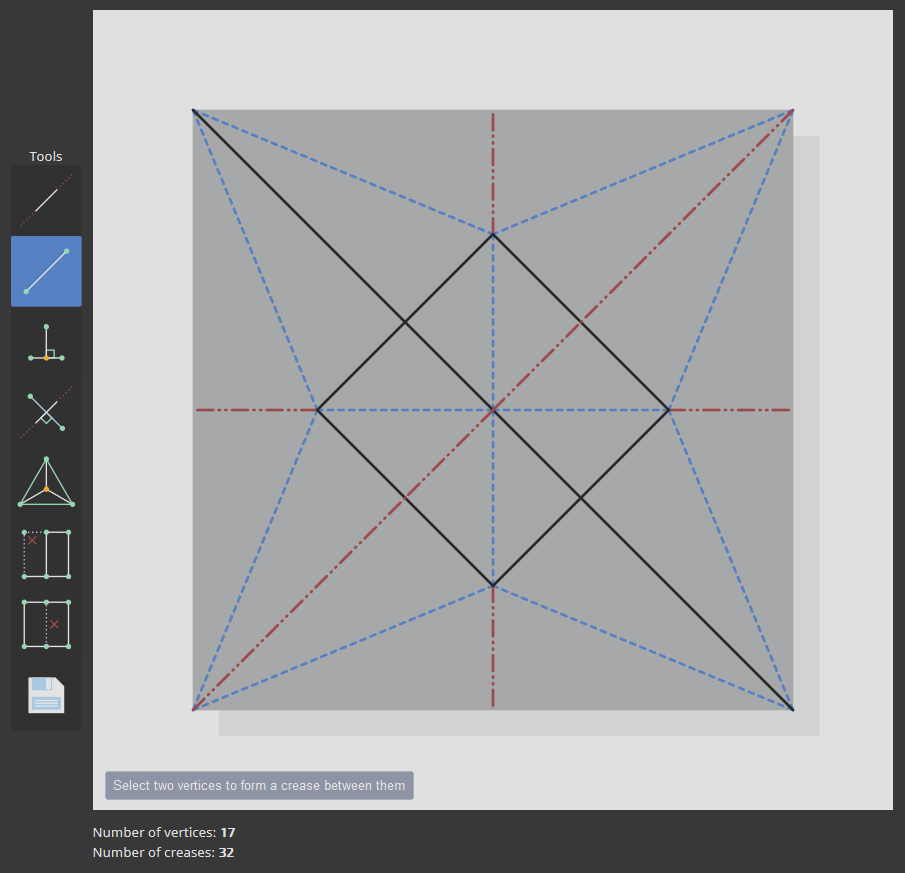Click the floppy disk save icon
Screen dimensions: 905x873
[46, 695]
